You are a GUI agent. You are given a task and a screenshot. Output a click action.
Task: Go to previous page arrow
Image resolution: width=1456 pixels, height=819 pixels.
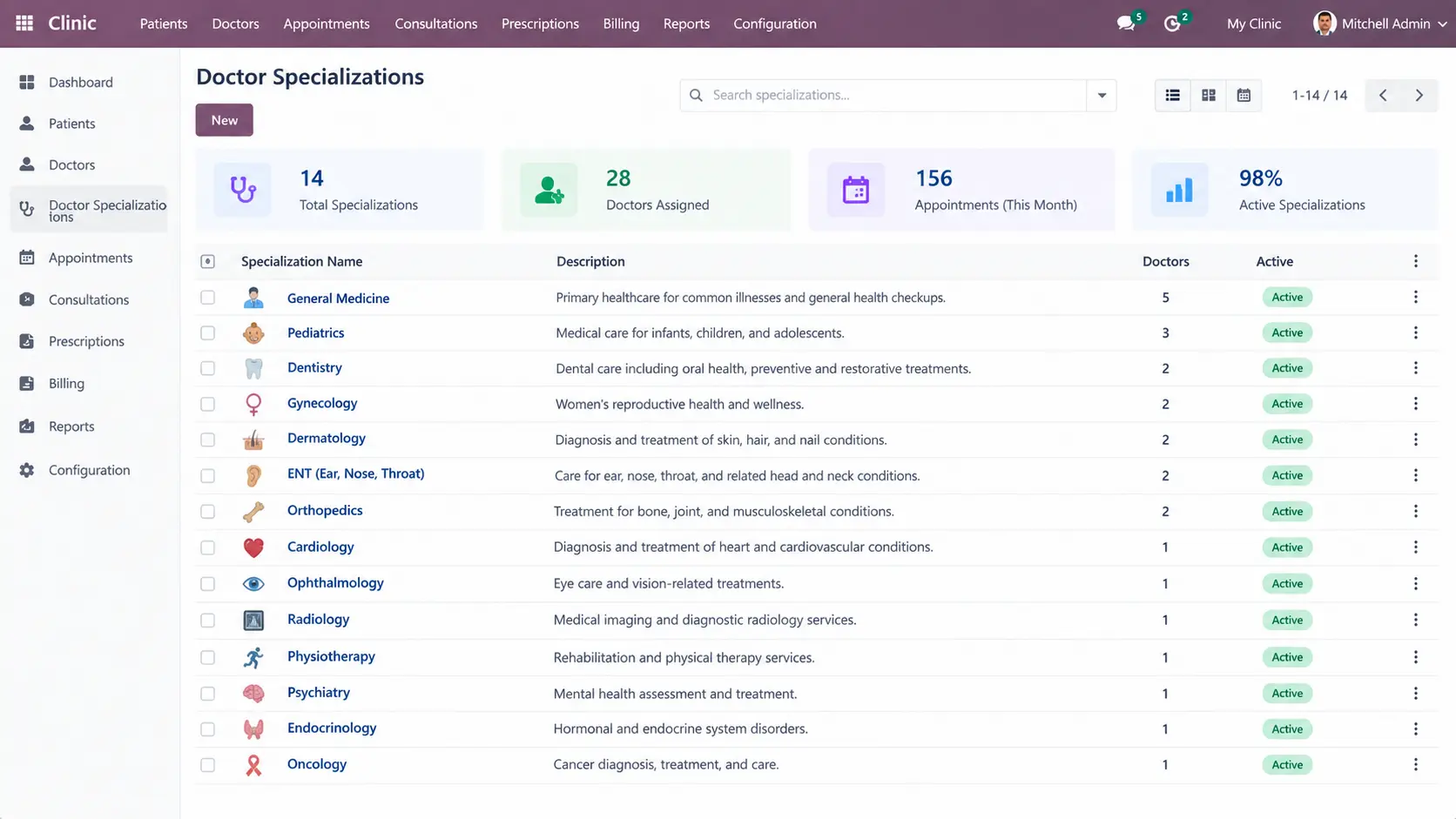(1383, 95)
